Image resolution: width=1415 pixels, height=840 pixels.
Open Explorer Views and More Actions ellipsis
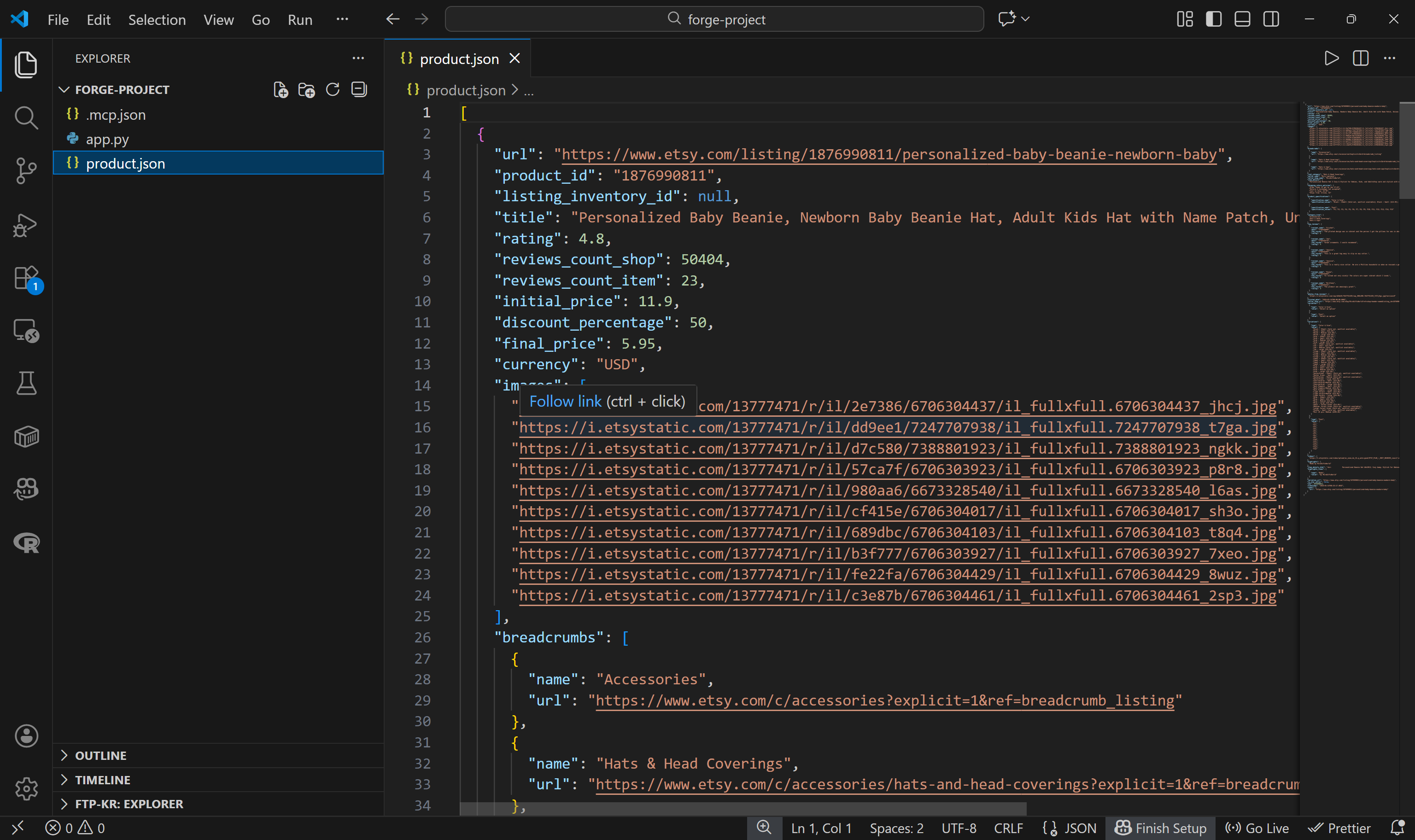(358, 58)
